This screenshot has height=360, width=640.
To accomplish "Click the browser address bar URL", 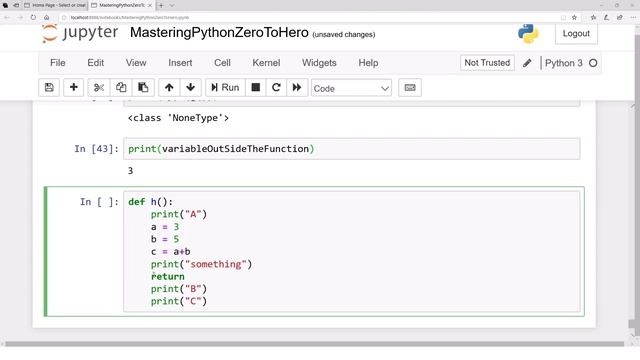I will (130, 18).
